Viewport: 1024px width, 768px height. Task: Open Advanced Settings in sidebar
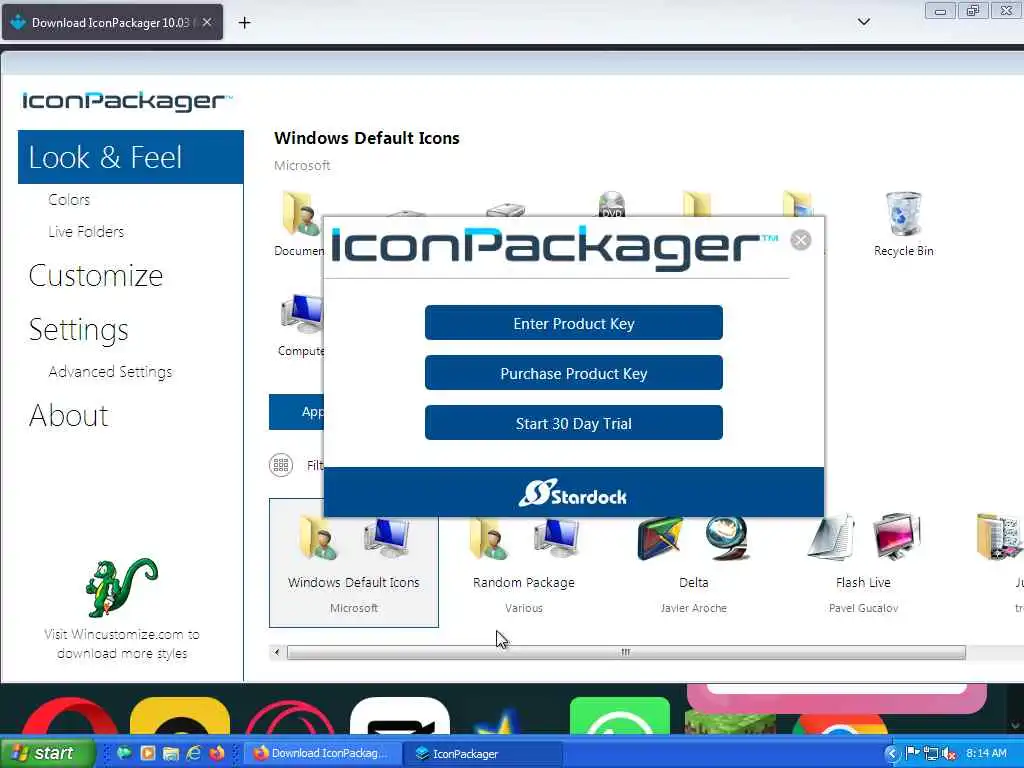(110, 372)
